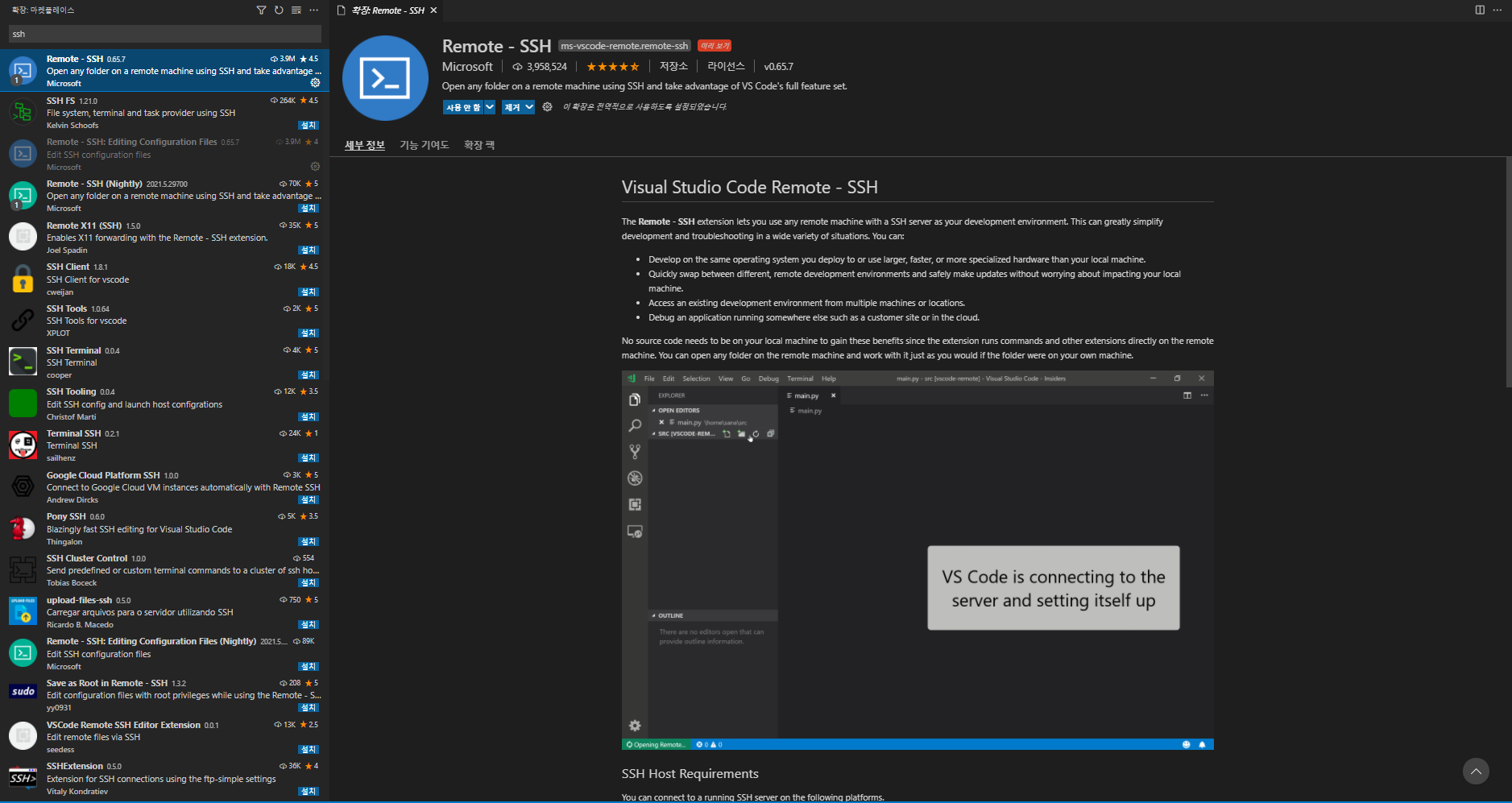Click the 사용 안 함 disable button
1512x803 pixels.
(463, 107)
